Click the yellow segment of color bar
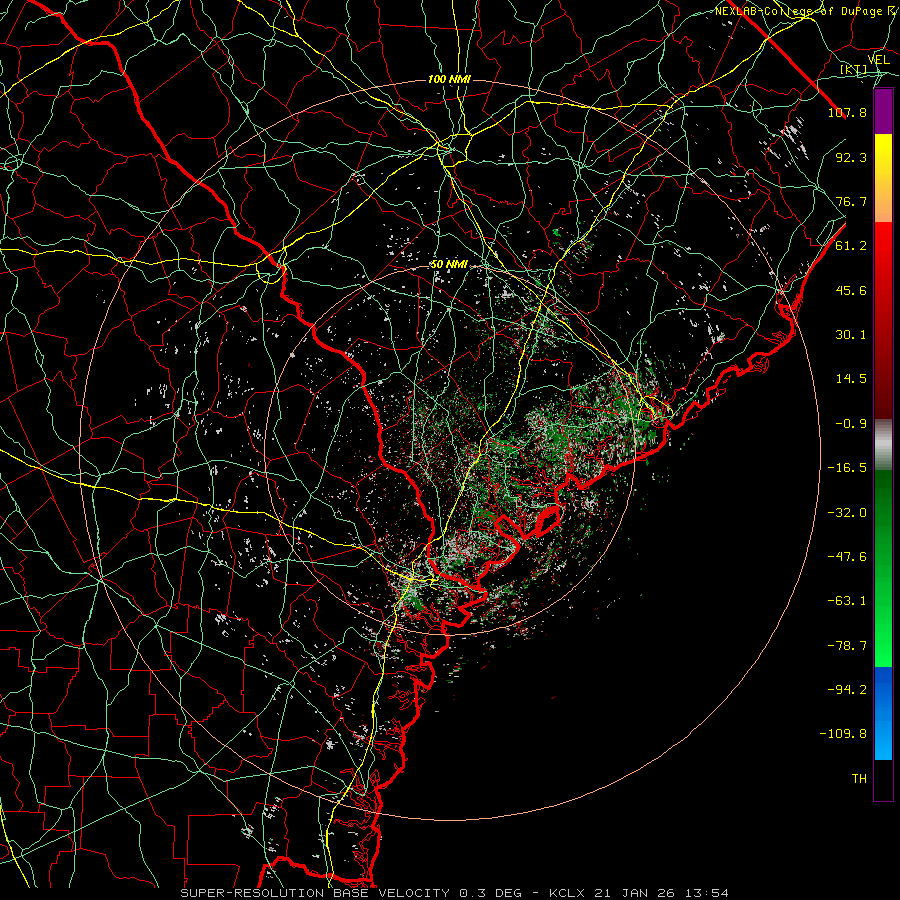The height and width of the screenshot is (900, 900). (883, 178)
